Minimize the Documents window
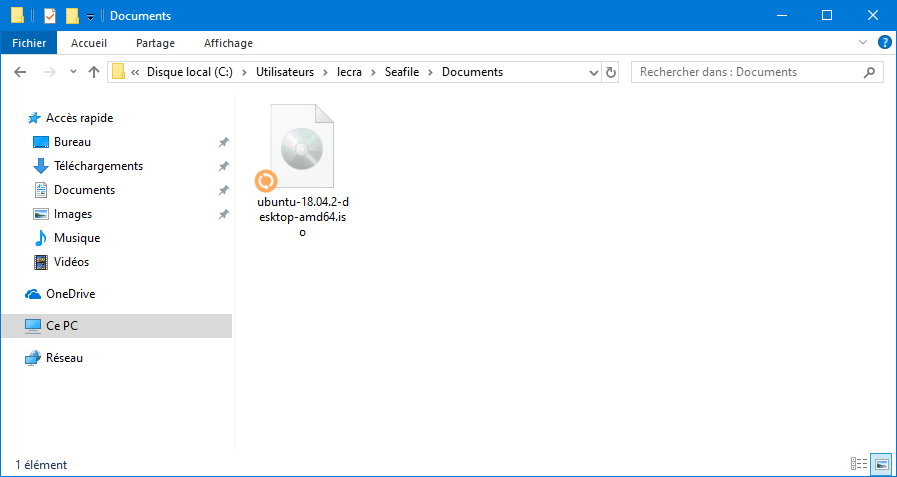The width and height of the screenshot is (897, 477). (780, 15)
